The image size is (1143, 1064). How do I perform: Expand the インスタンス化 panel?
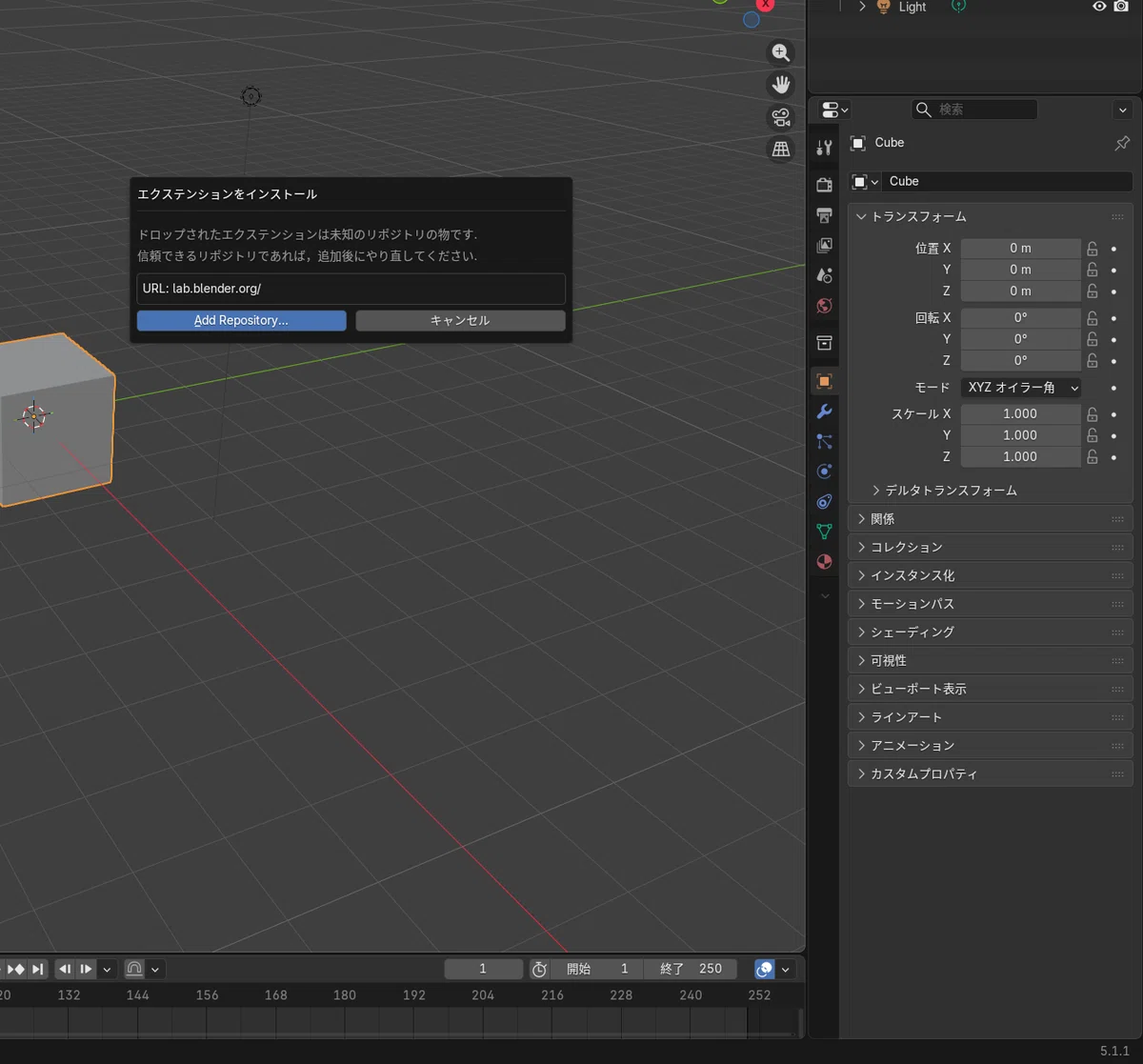coord(991,575)
